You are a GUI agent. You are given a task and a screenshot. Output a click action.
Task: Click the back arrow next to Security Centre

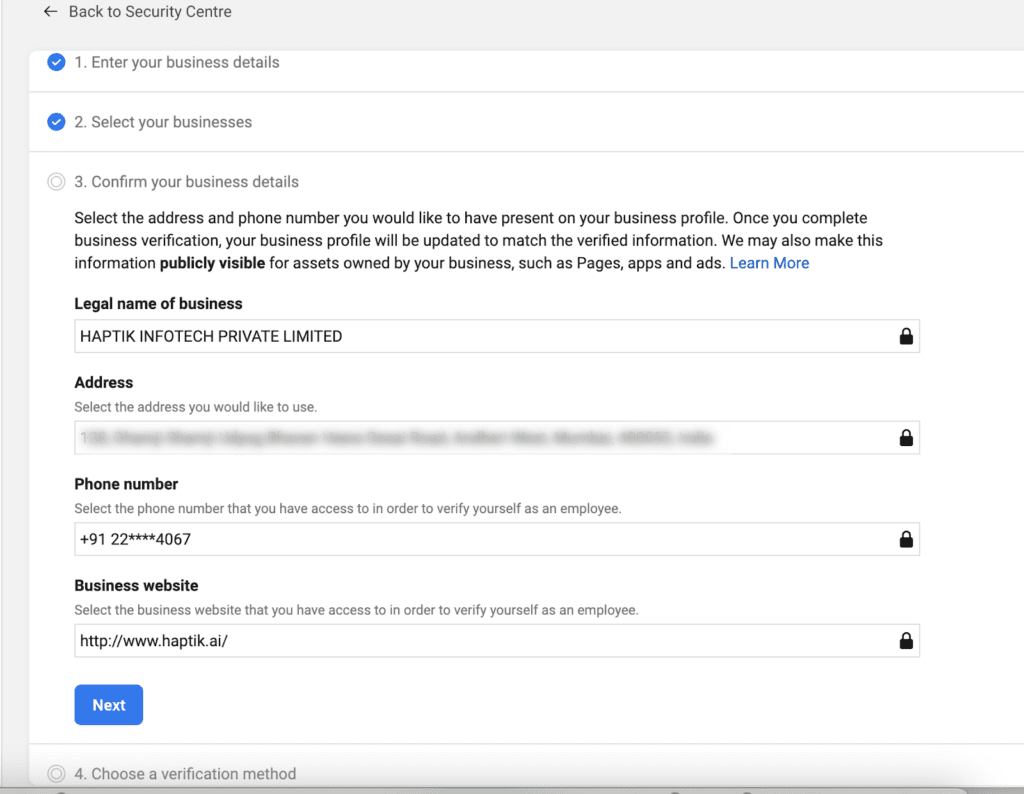click(50, 11)
